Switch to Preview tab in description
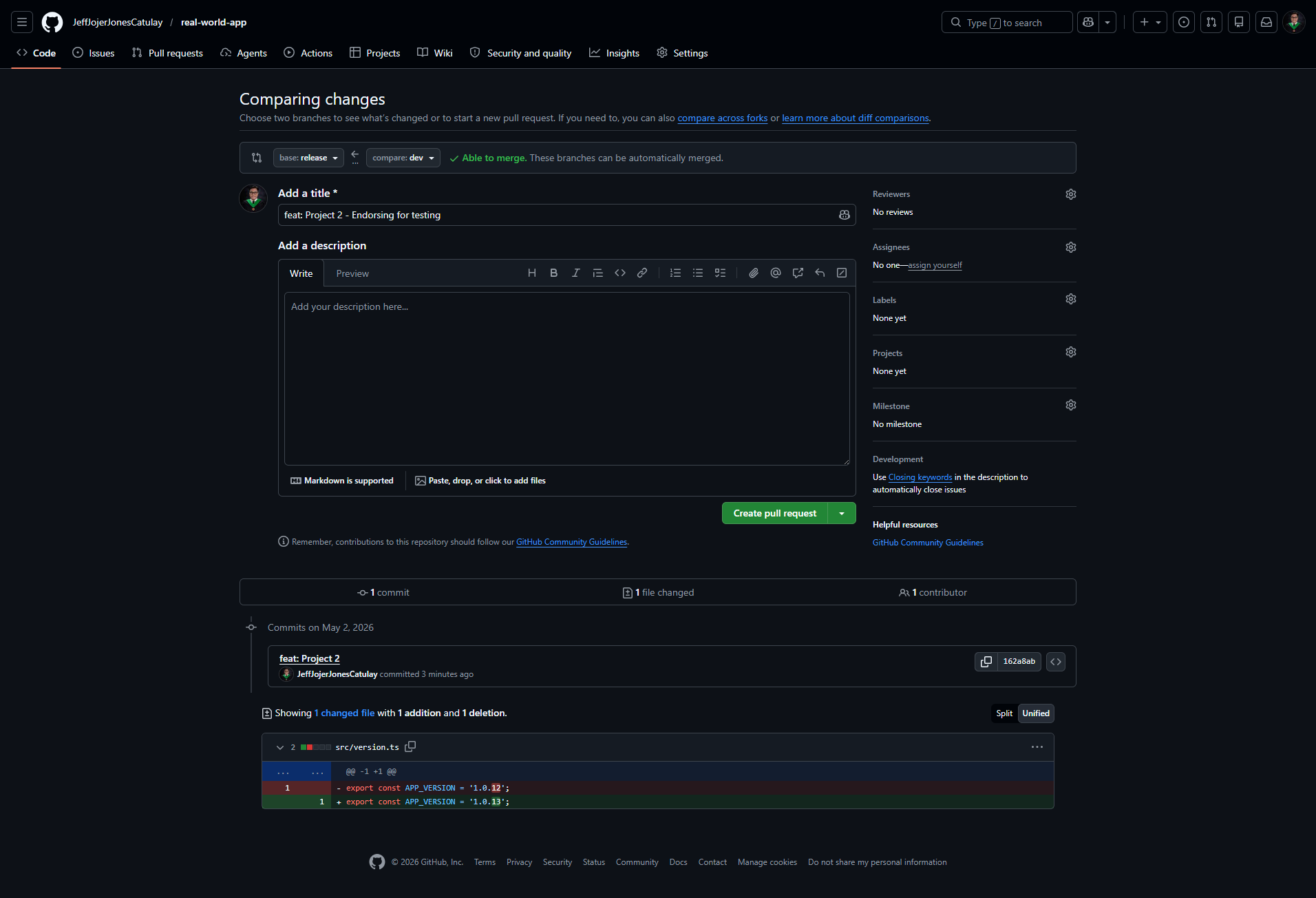Viewport: 1316px width, 898px height. [352, 273]
